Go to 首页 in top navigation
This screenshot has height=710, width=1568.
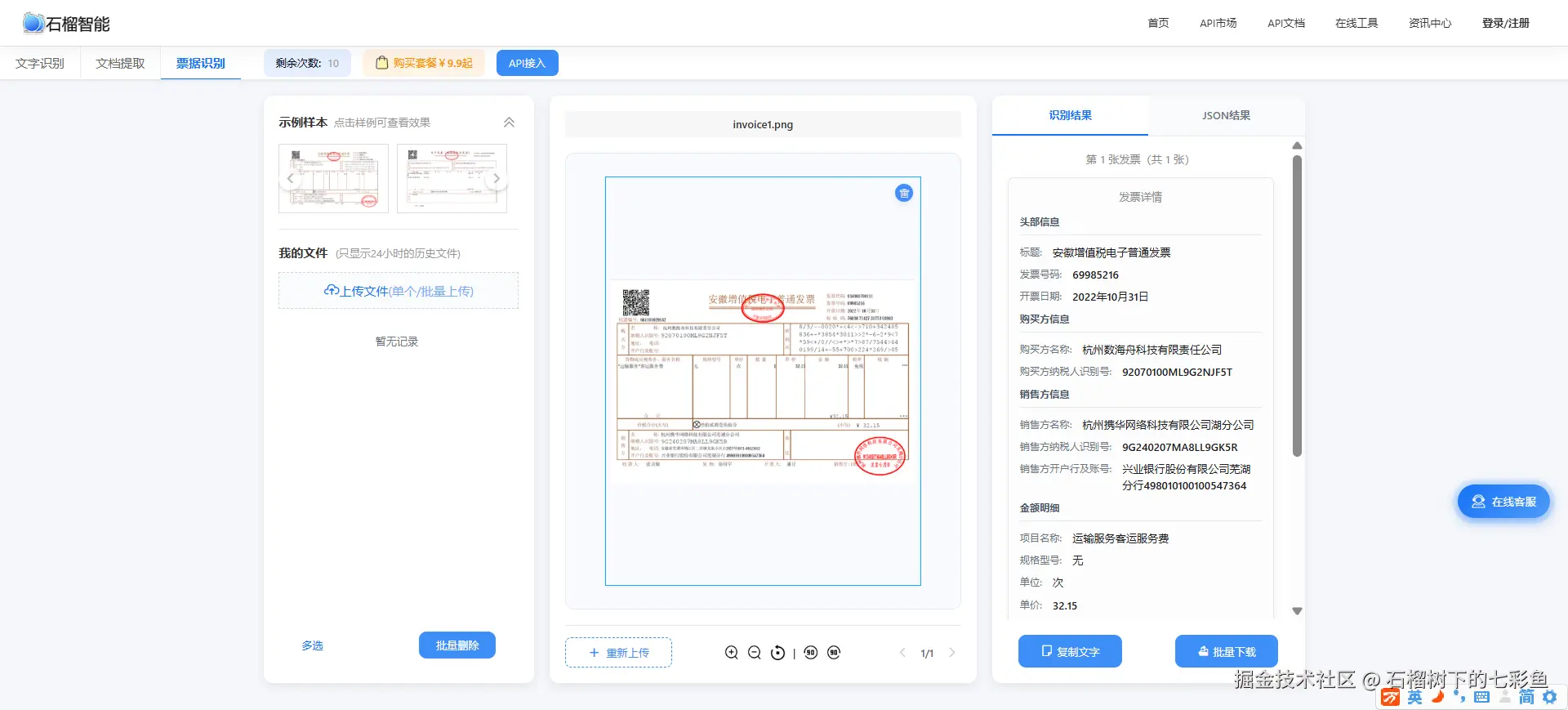pos(1158,23)
